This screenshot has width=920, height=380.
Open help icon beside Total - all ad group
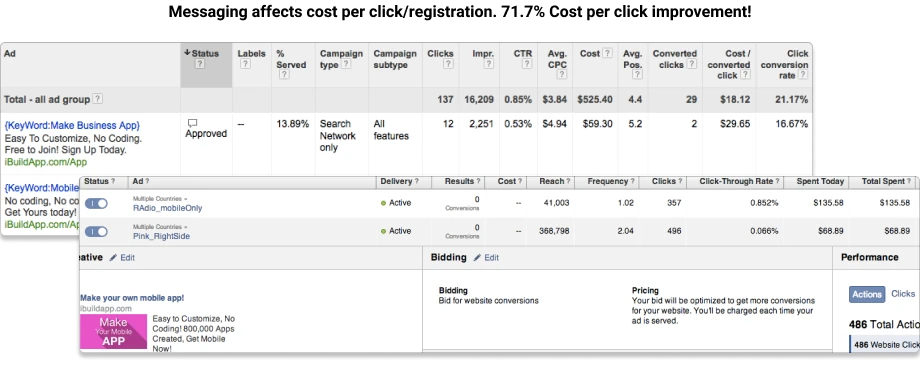click(98, 99)
